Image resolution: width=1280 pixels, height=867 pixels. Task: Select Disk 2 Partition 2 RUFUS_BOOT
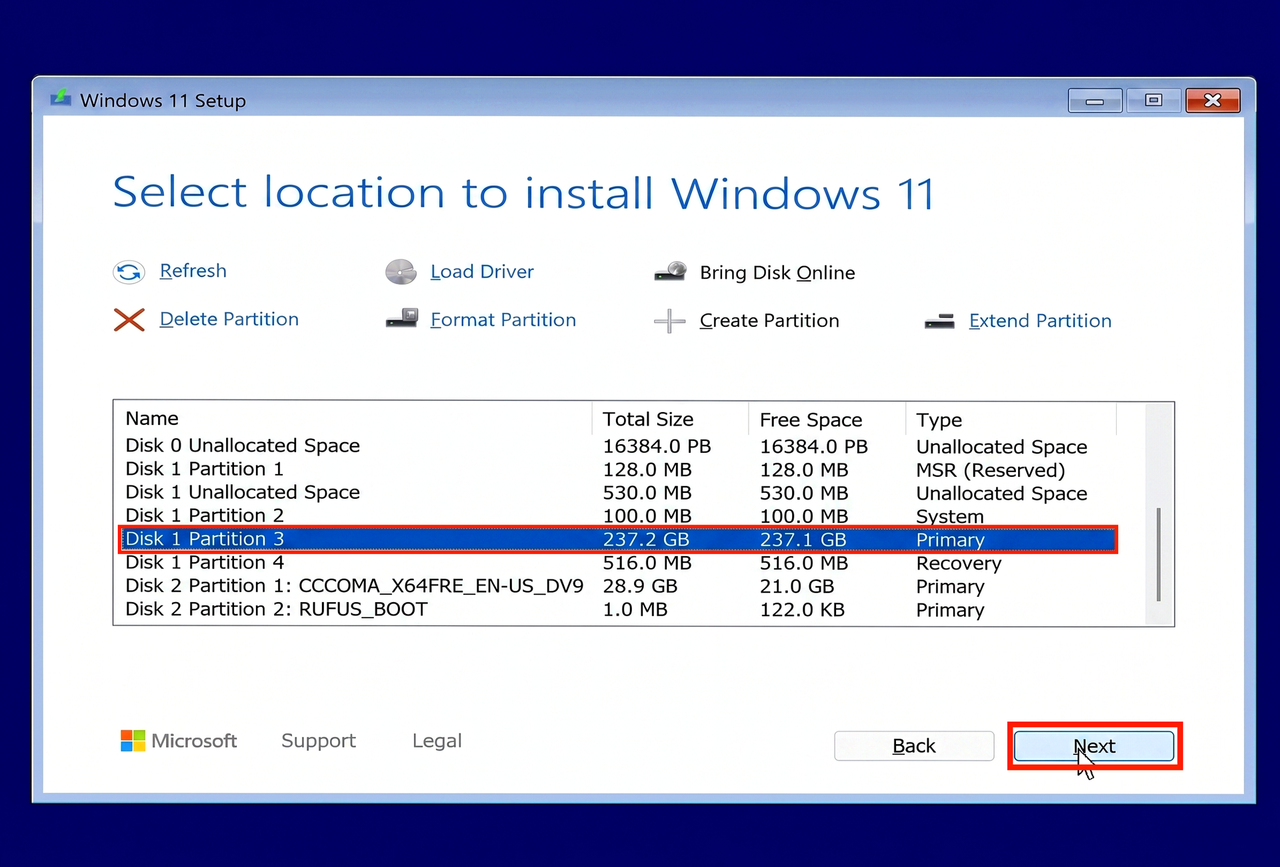coord(616,609)
